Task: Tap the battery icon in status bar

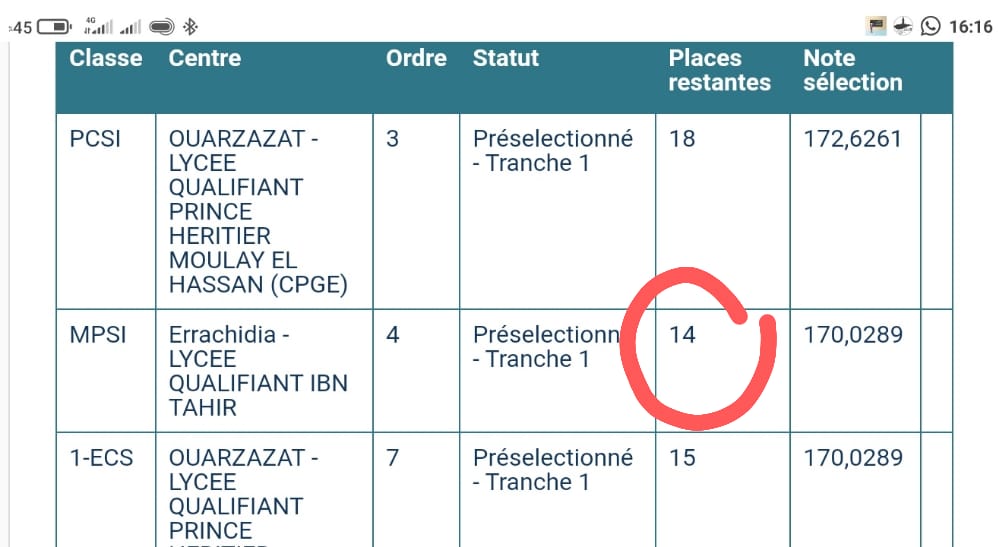Action: pos(55,26)
